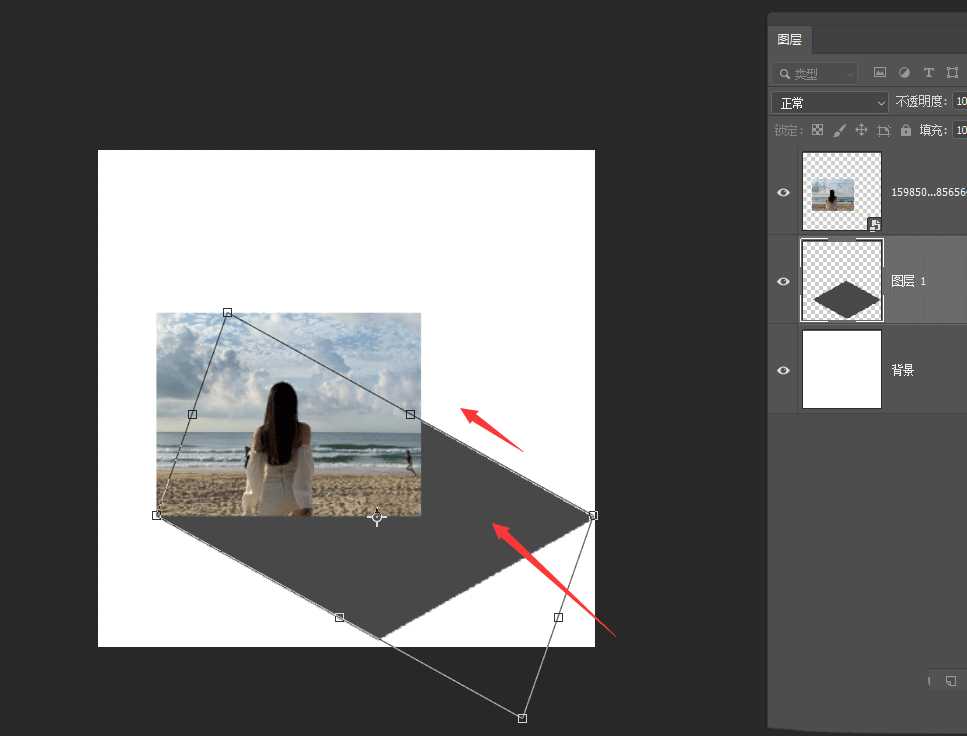Screen dimensions: 967x736
Task: Click the 填充 fill value field
Action: 959,130
